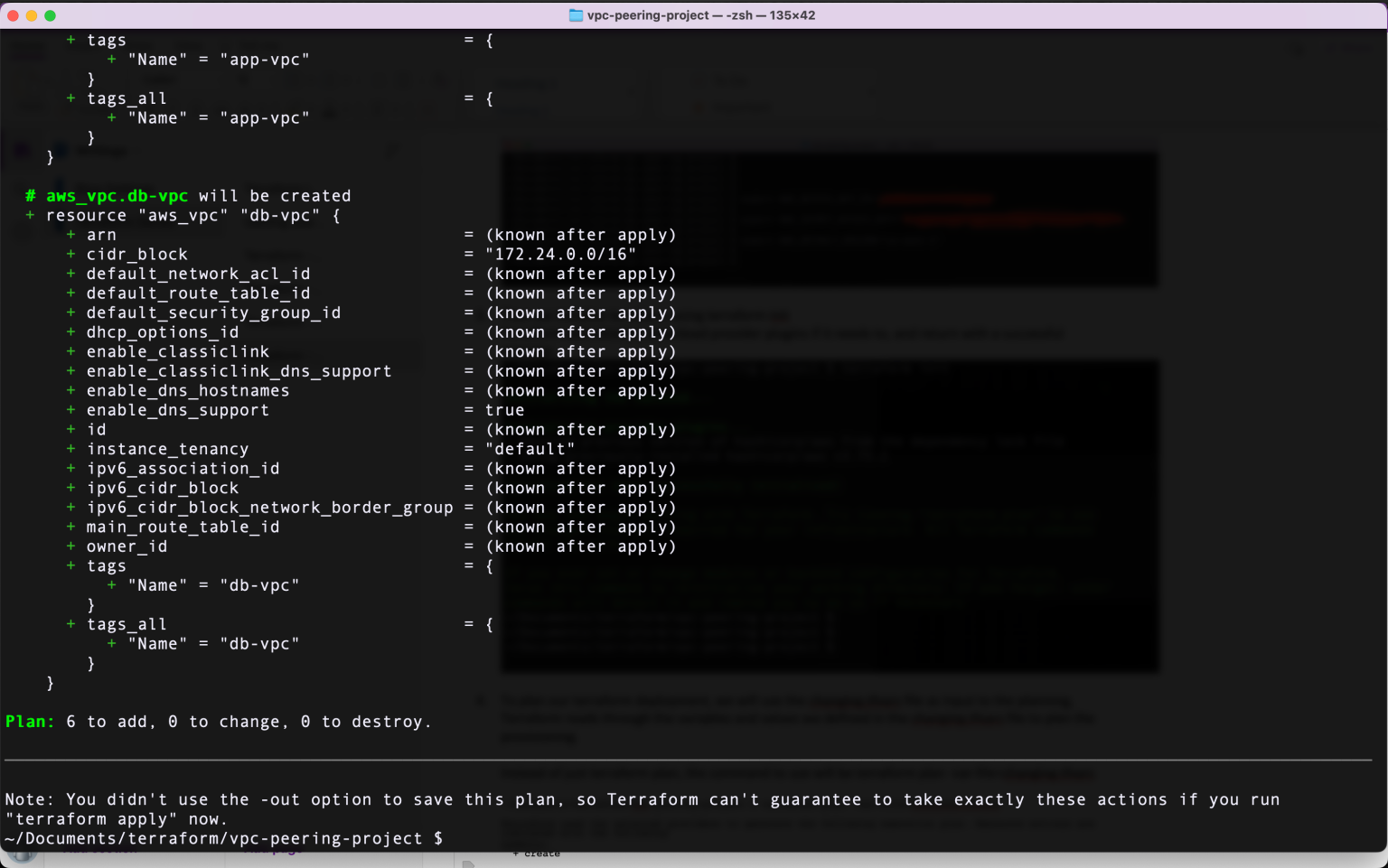Minimize the terminal using the yellow button

click(32, 15)
